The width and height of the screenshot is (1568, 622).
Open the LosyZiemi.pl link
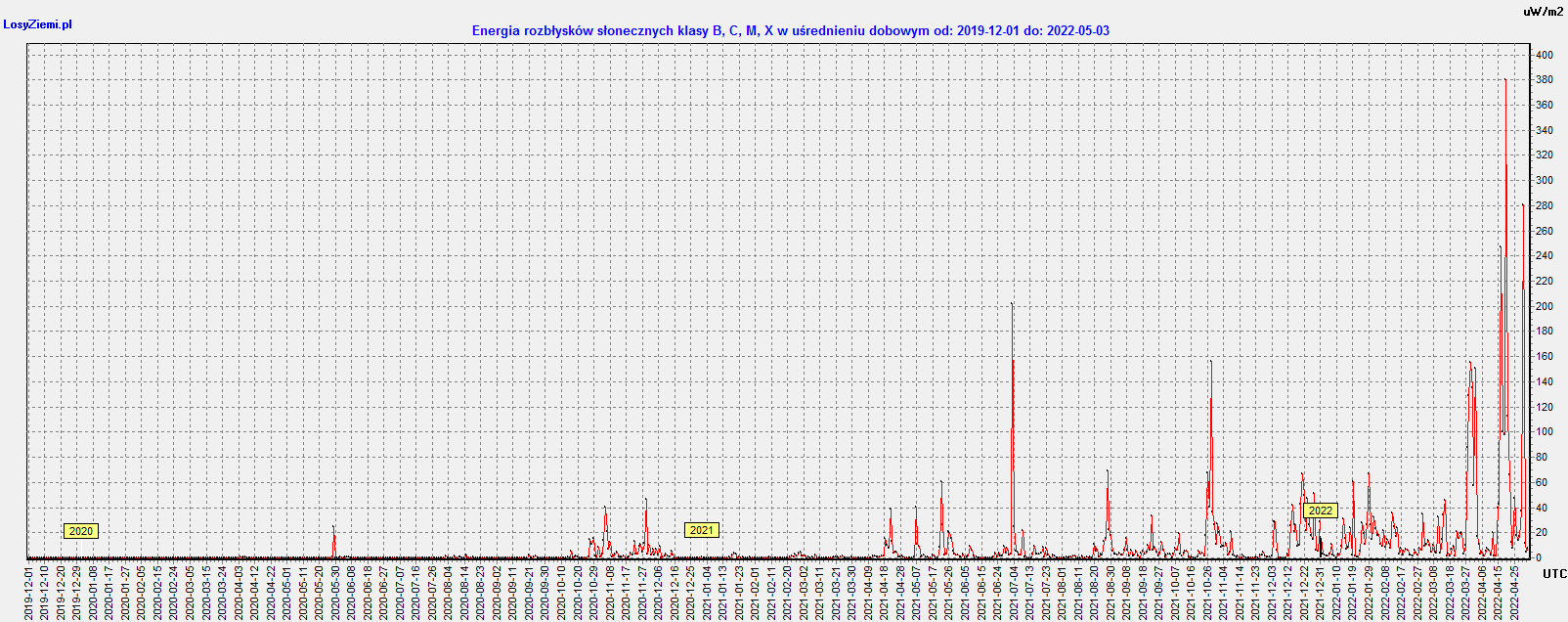point(38,24)
